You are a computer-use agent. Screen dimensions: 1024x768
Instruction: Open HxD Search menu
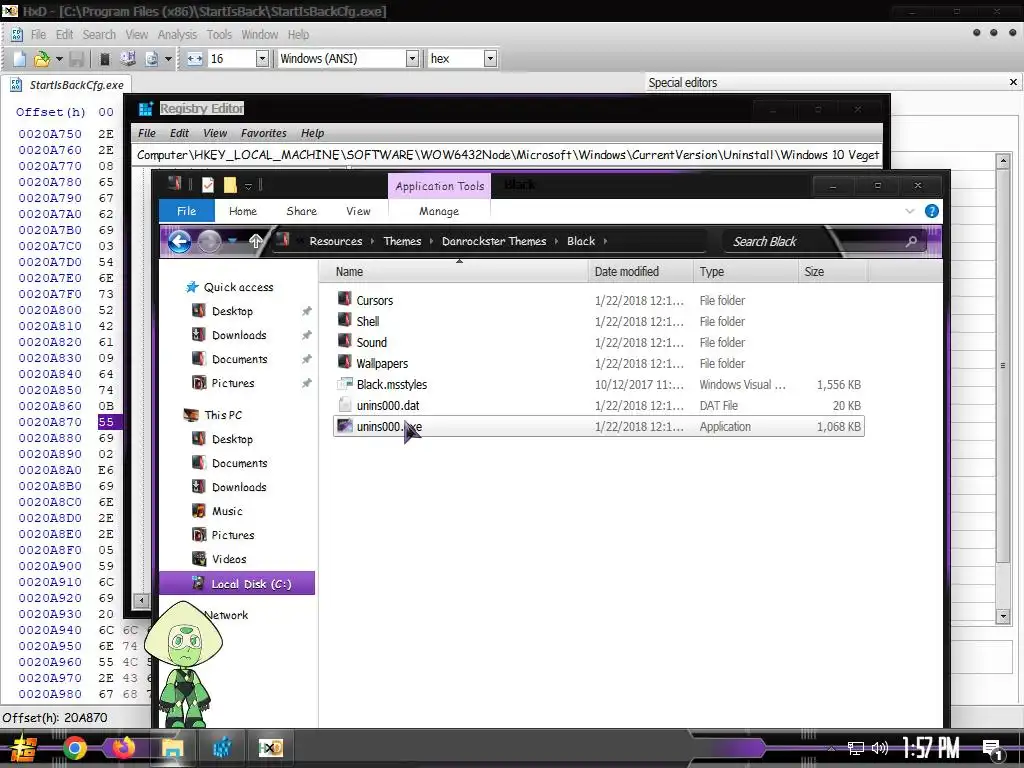click(99, 35)
